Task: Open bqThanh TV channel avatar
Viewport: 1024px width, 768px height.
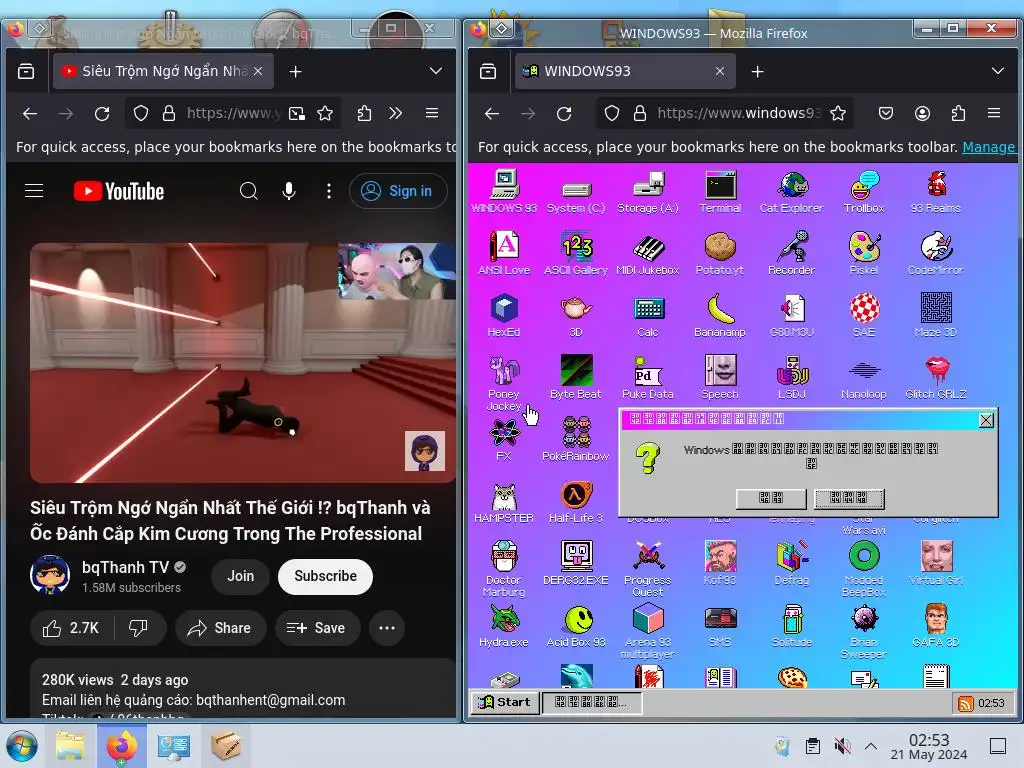Action: 50,575
